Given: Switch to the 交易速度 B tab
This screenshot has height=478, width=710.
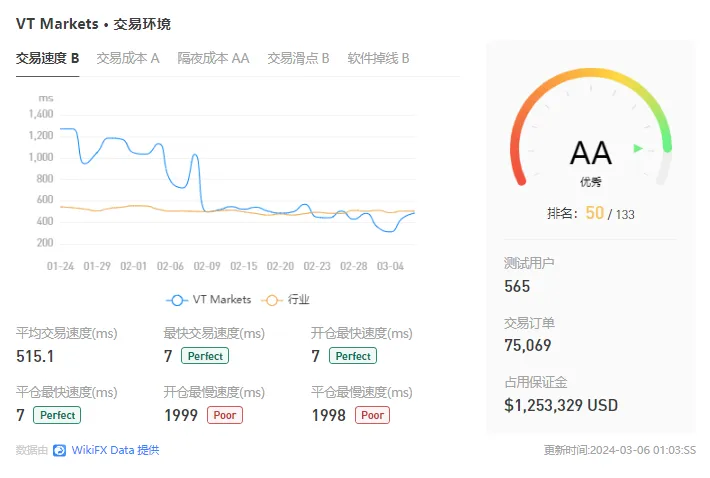Looking at the screenshot, I should (x=48, y=58).
